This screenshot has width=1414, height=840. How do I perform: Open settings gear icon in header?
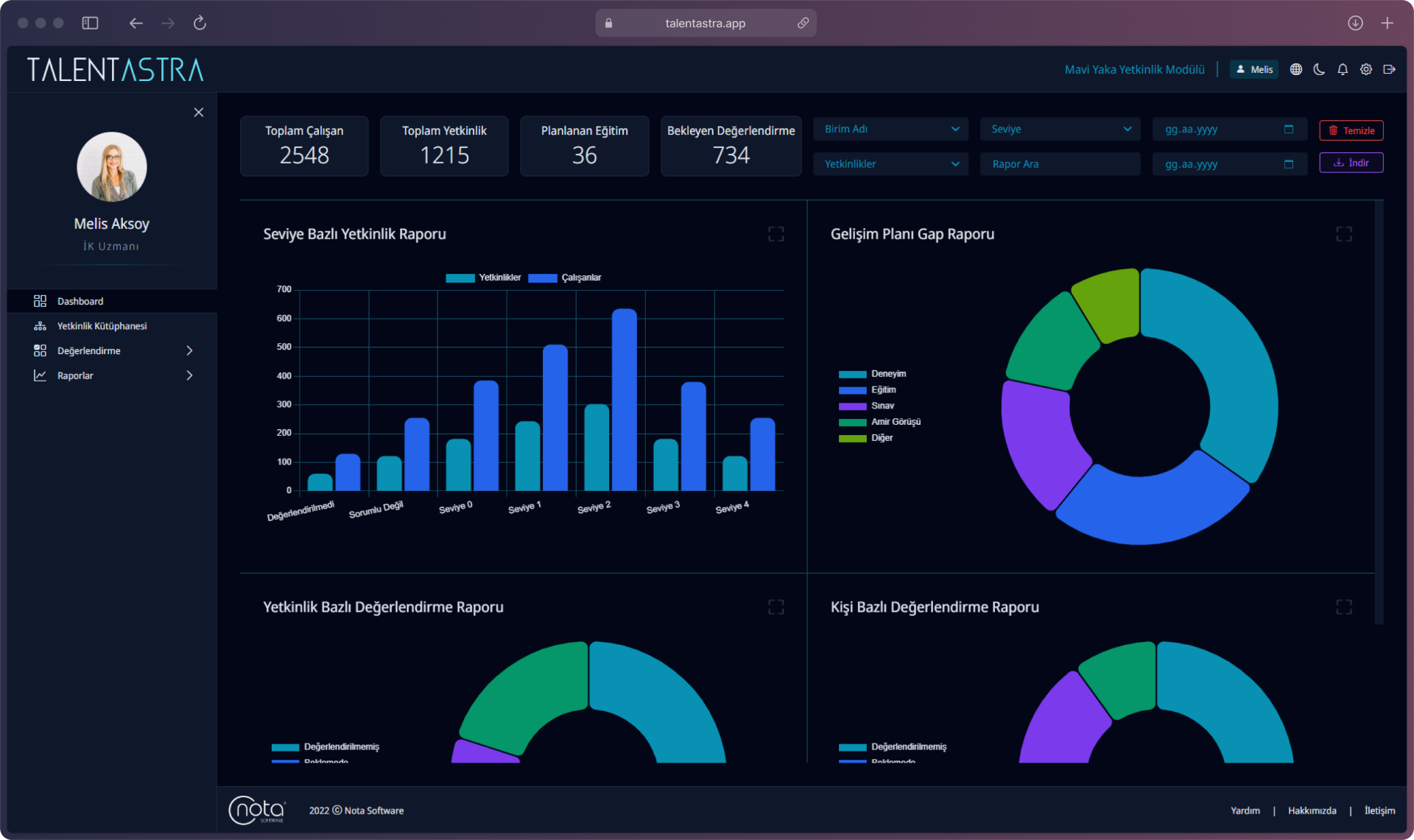tap(1366, 69)
